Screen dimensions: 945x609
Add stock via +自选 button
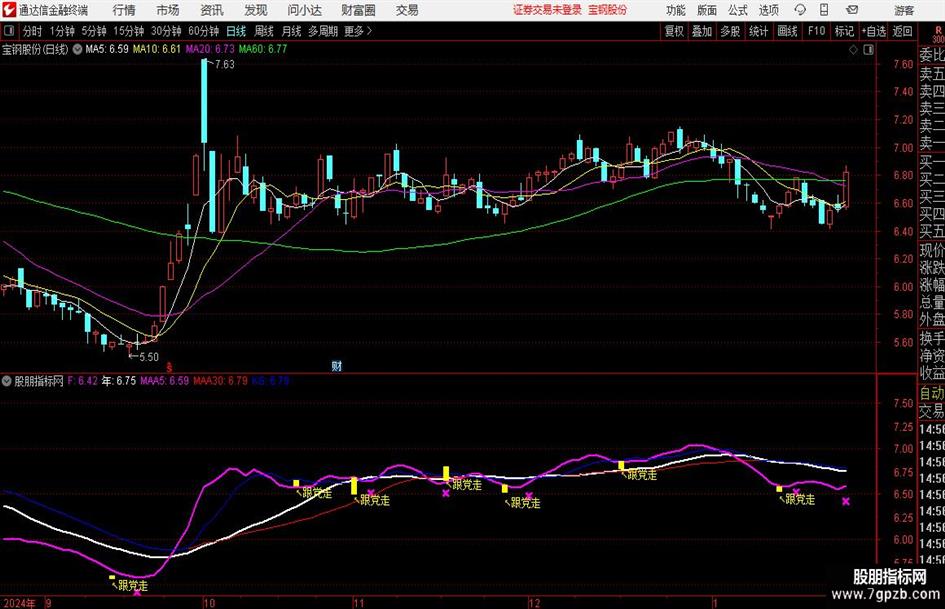[874, 31]
